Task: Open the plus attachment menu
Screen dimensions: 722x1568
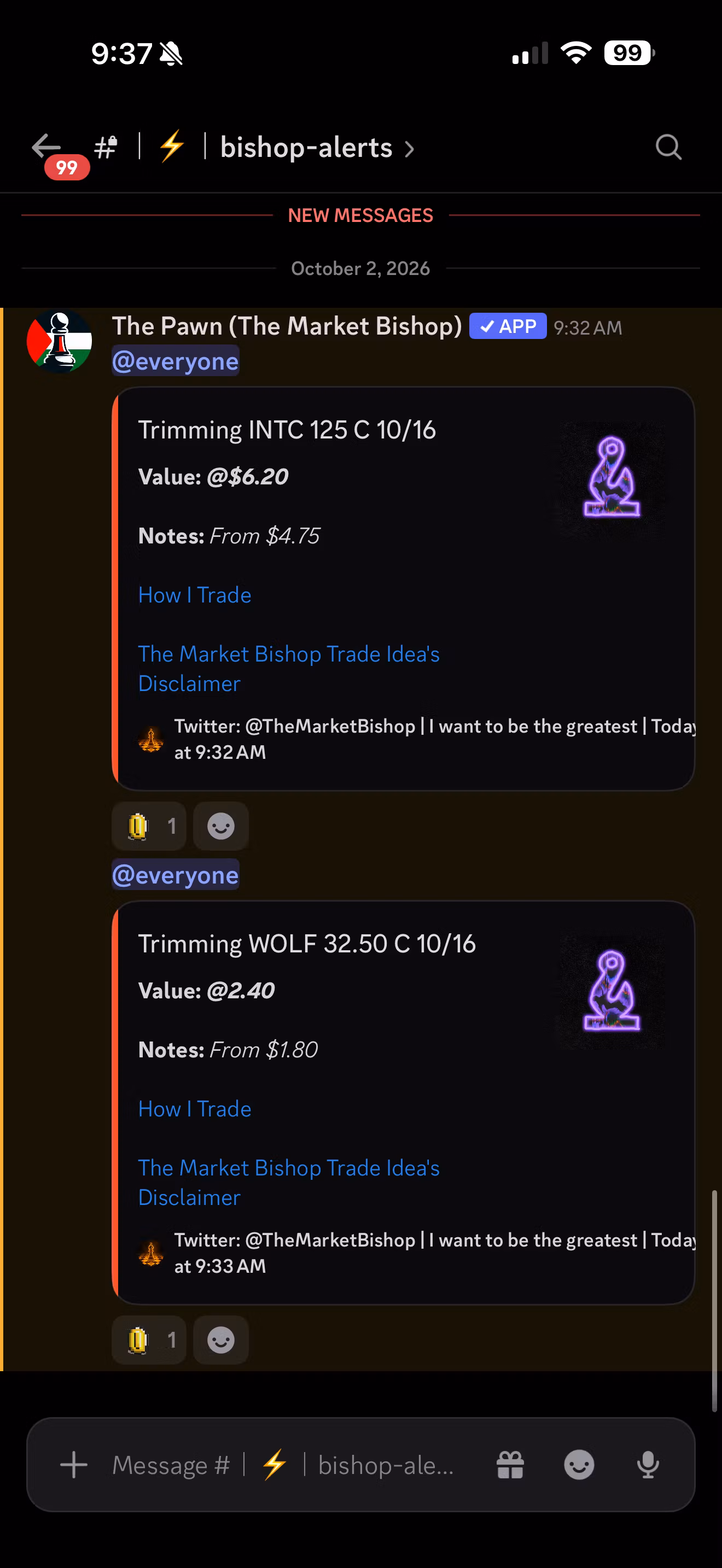Action: click(74, 1465)
